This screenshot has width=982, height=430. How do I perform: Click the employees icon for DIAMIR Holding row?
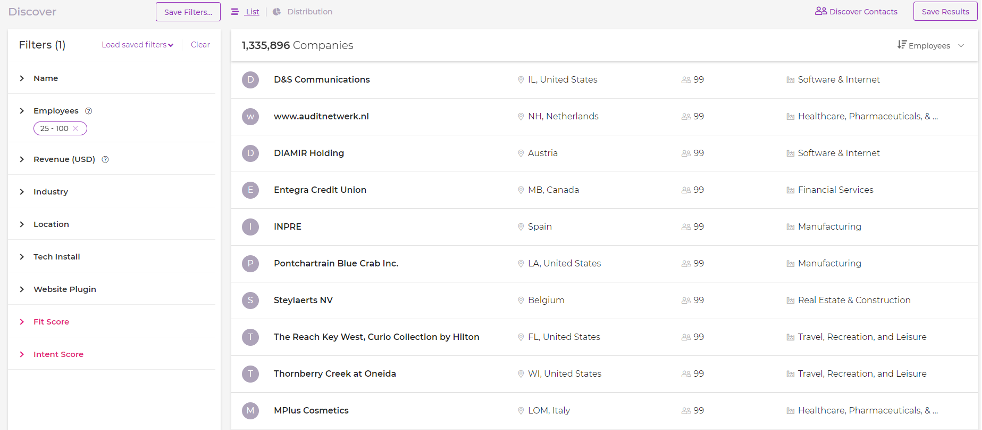tap(686, 153)
